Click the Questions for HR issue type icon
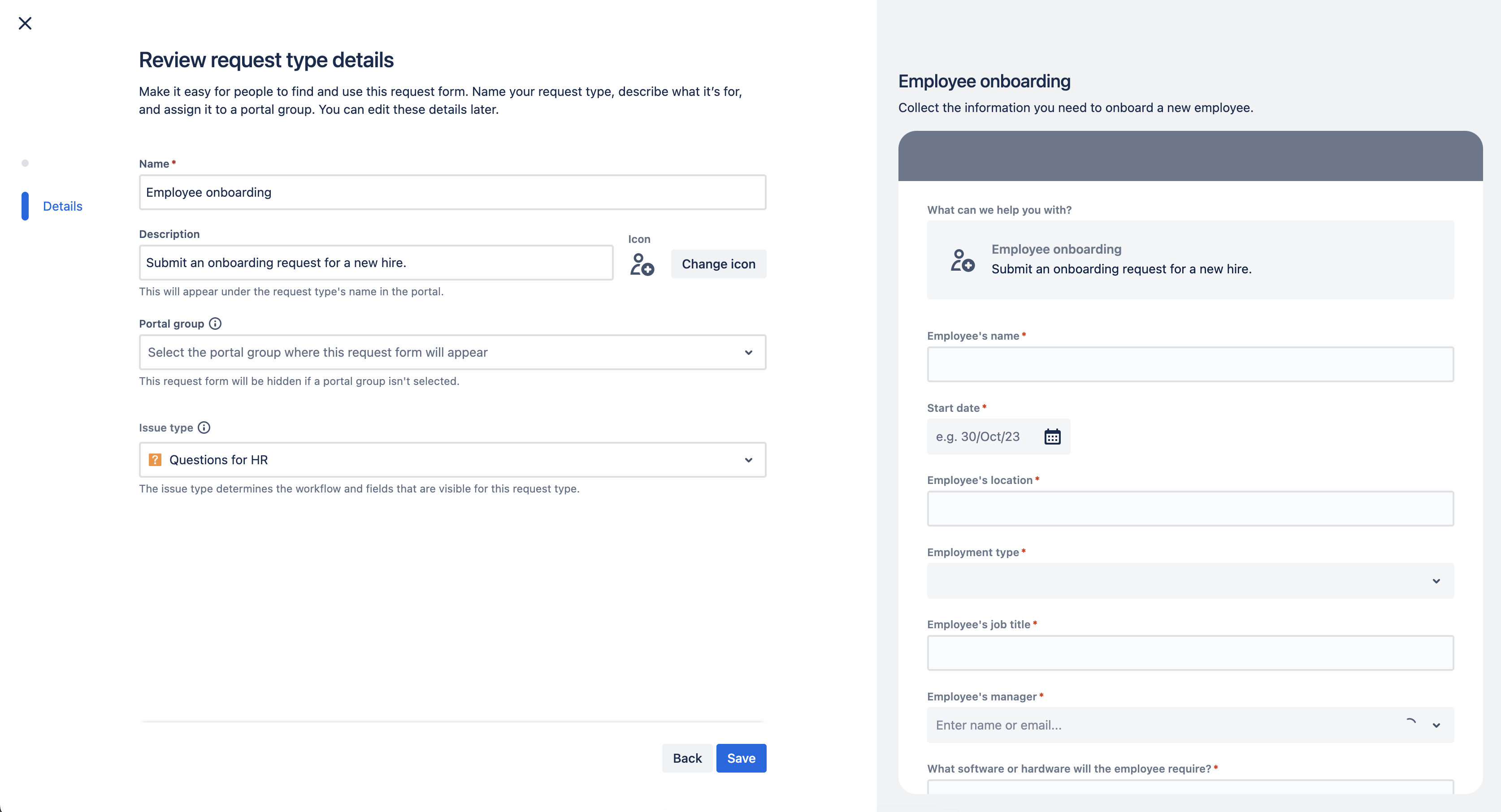The image size is (1501, 812). point(154,460)
